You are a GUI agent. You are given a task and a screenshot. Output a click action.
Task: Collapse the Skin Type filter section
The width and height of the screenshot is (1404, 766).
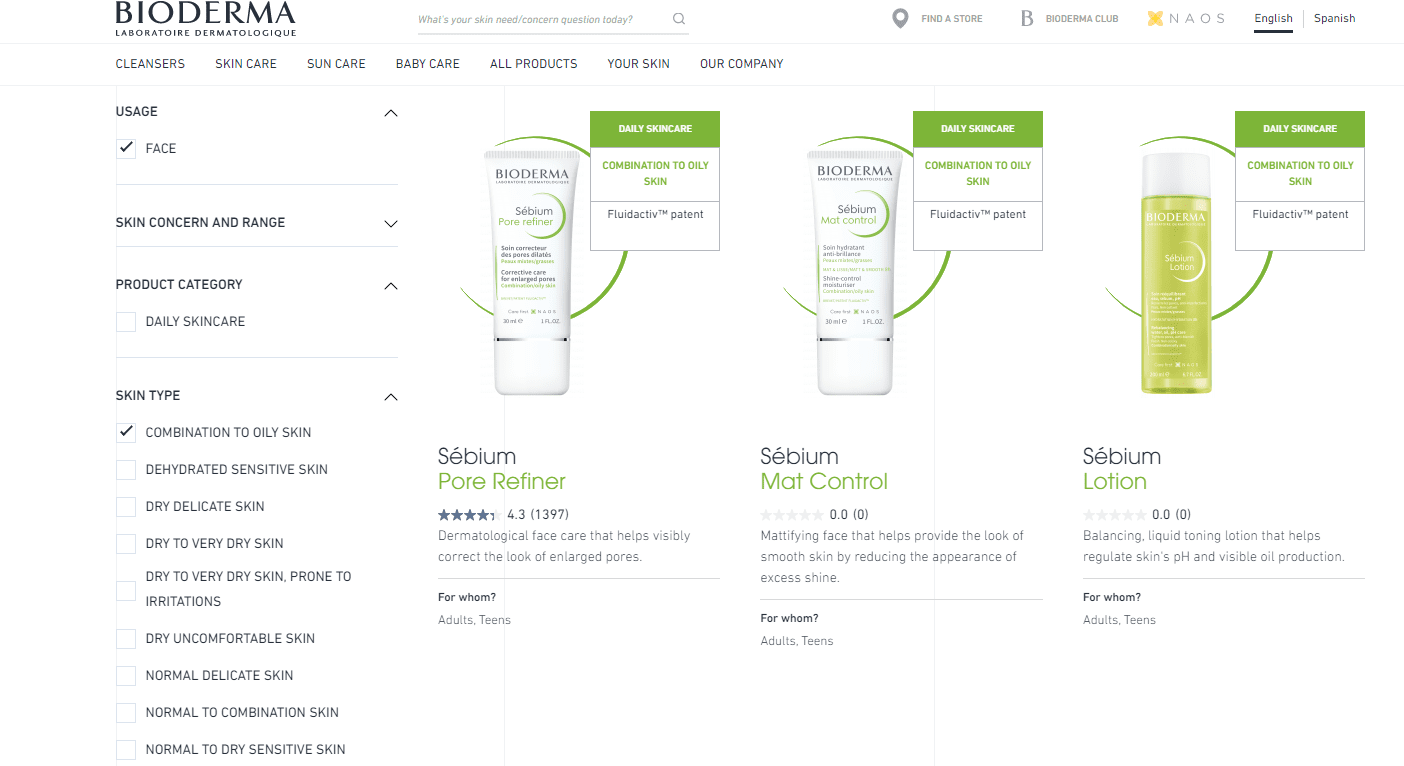pyautogui.click(x=391, y=397)
